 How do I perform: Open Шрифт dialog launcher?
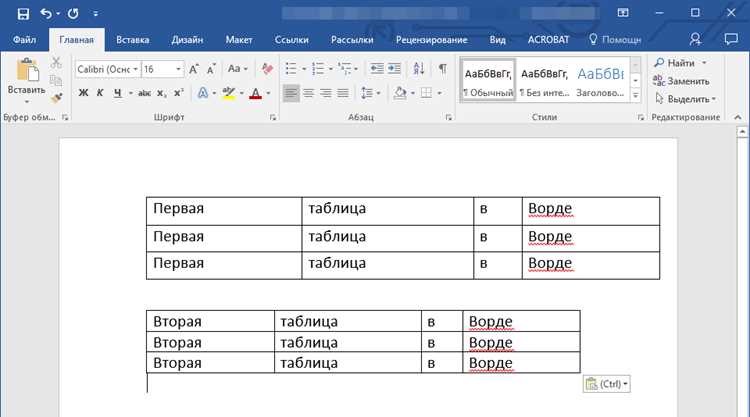point(273,117)
